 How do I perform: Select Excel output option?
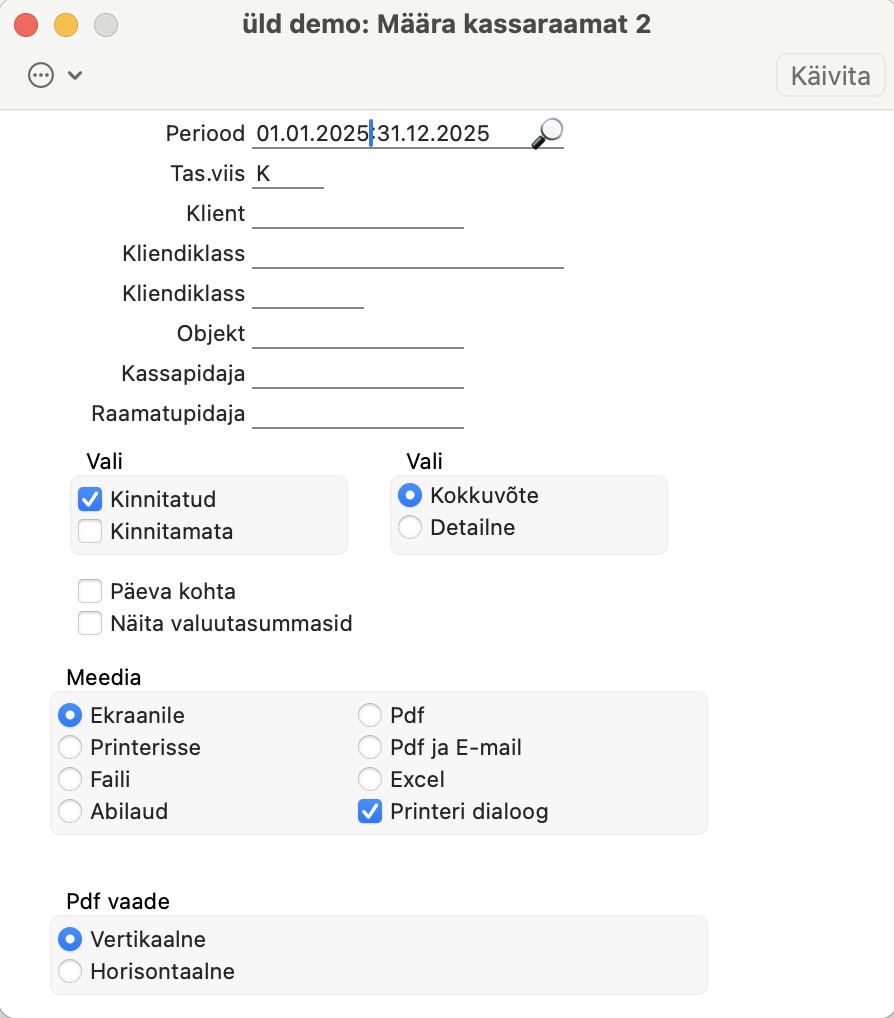pyautogui.click(x=369, y=779)
